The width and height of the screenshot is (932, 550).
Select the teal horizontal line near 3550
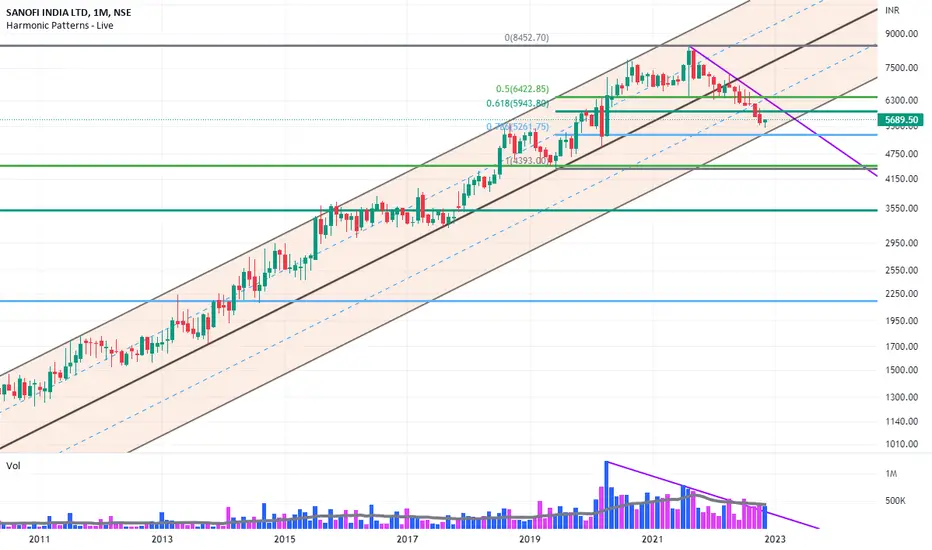coord(439,210)
